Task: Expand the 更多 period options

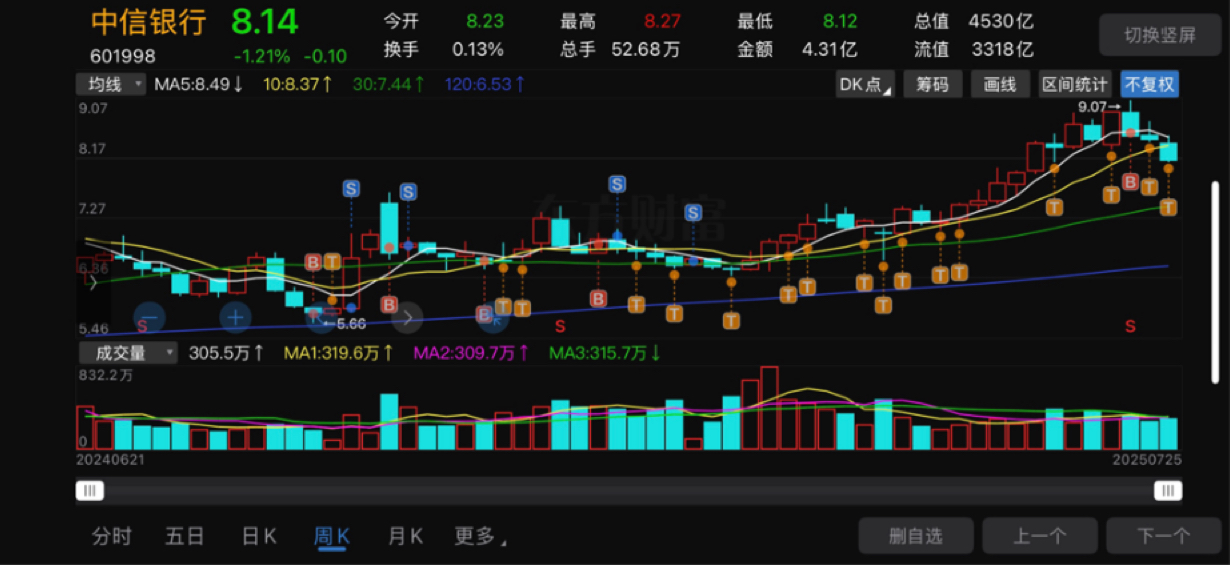Action: point(480,537)
